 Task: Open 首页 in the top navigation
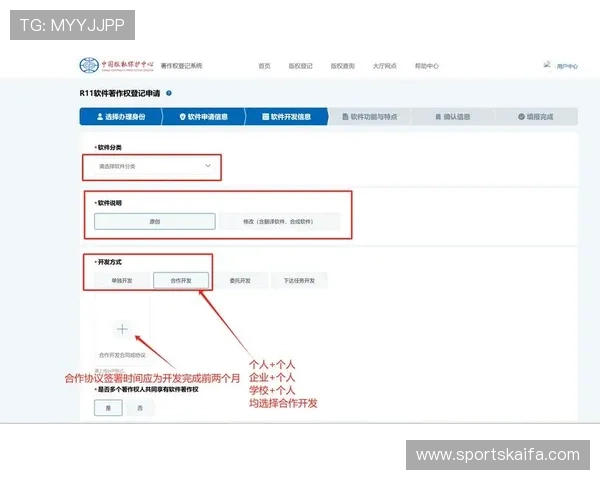pyautogui.click(x=264, y=66)
